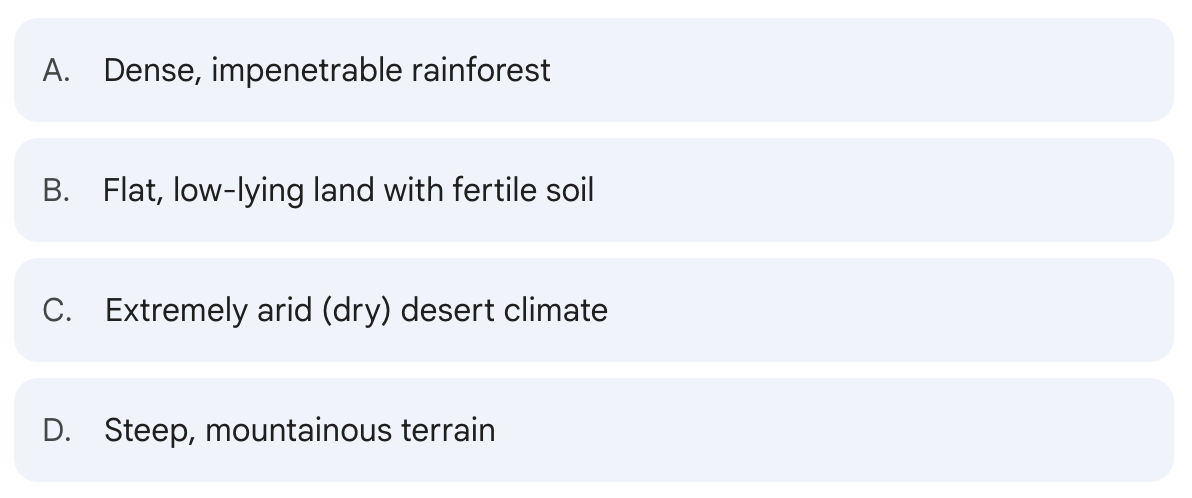This screenshot has width=1192, height=498.
Task: Mark the desert climate choice card
Action: pos(594,310)
